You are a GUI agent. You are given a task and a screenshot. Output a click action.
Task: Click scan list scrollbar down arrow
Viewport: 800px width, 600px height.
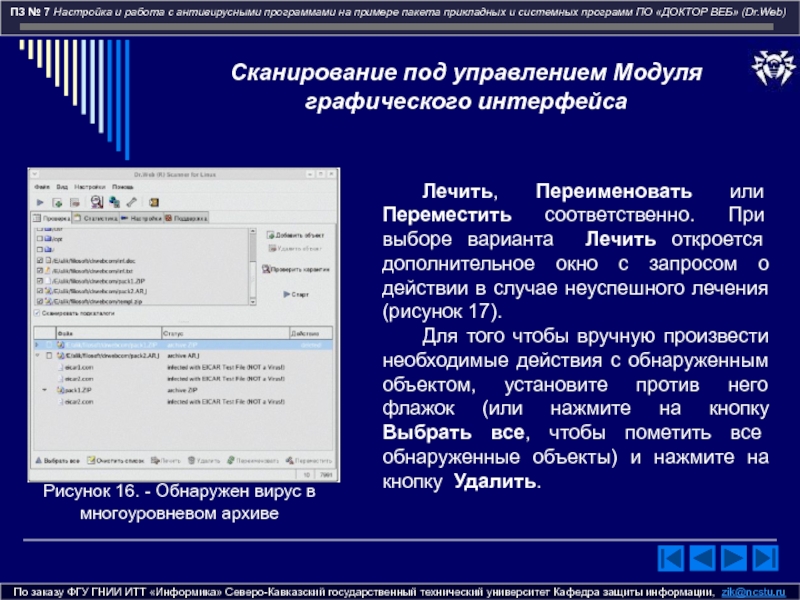(253, 302)
